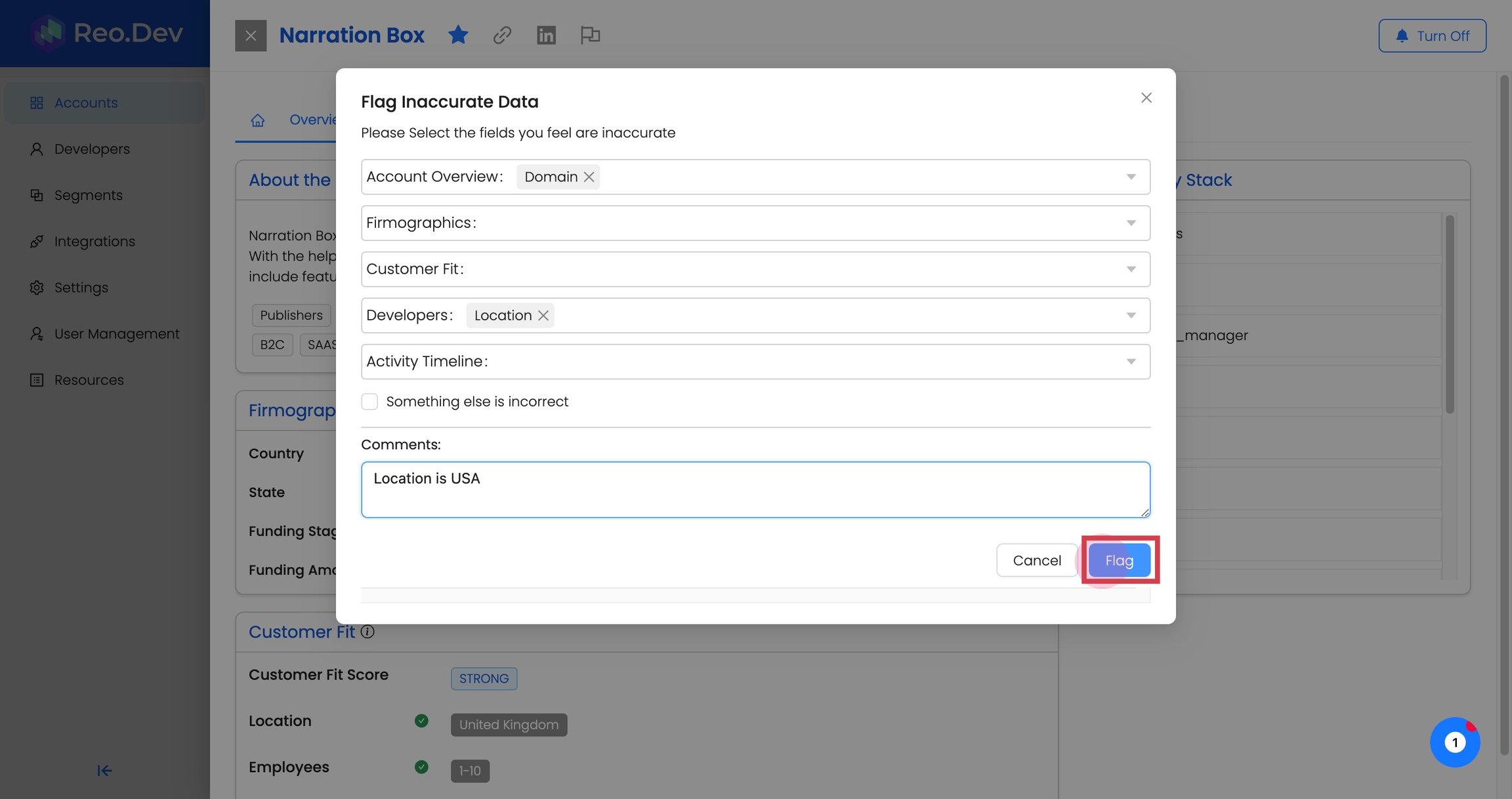Open the LinkedIn profile icon

(x=546, y=35)
